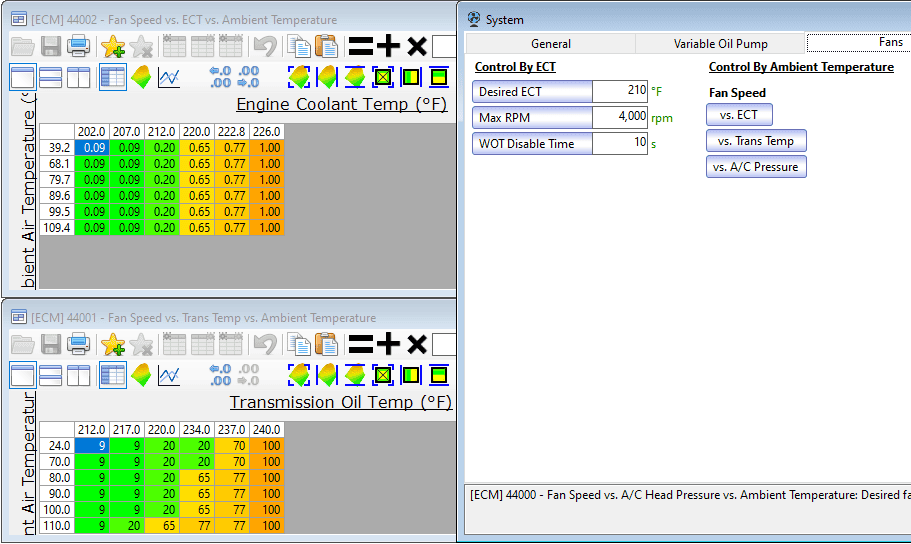Image resolution: width=911 pixels, height=544 pixels.
Task: Click the copy icon in the 44002 ECT table toolbar
Action: click(x=299, y=46)
